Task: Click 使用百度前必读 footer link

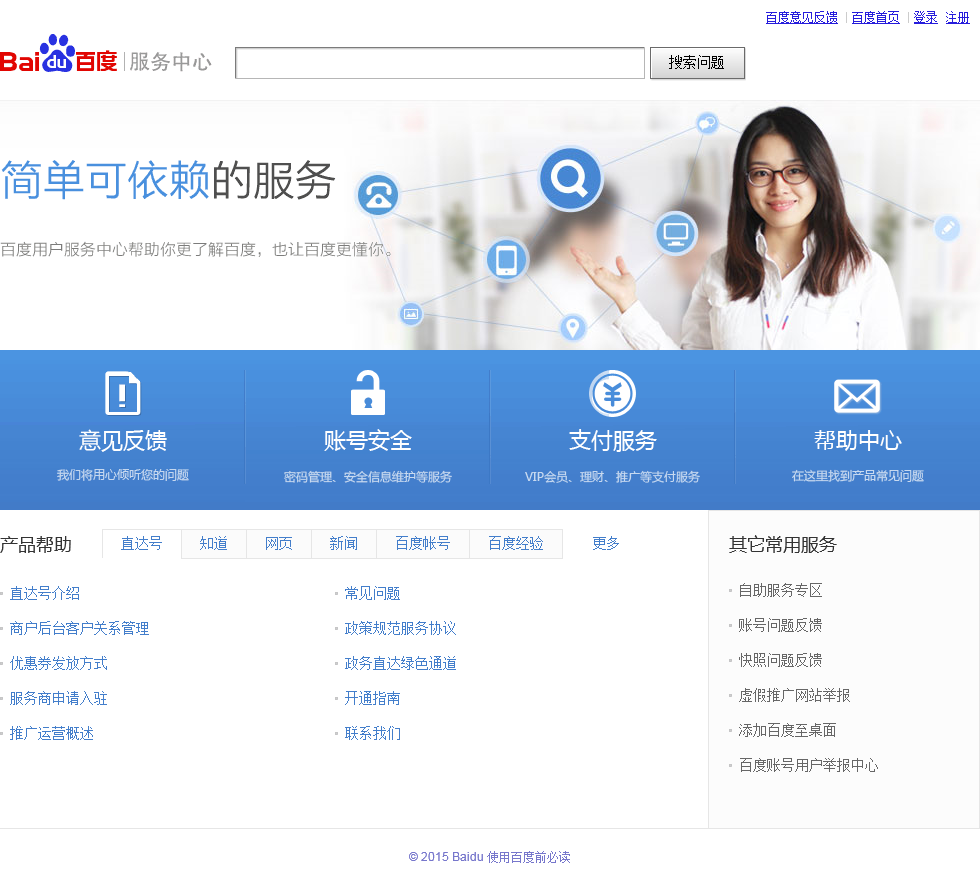Action: 529,857
